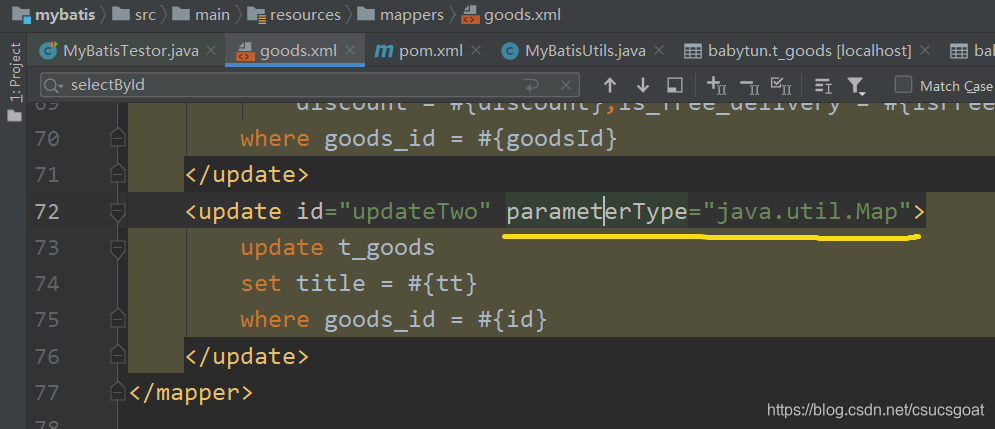Collapse fold marker at line 75

117,320
